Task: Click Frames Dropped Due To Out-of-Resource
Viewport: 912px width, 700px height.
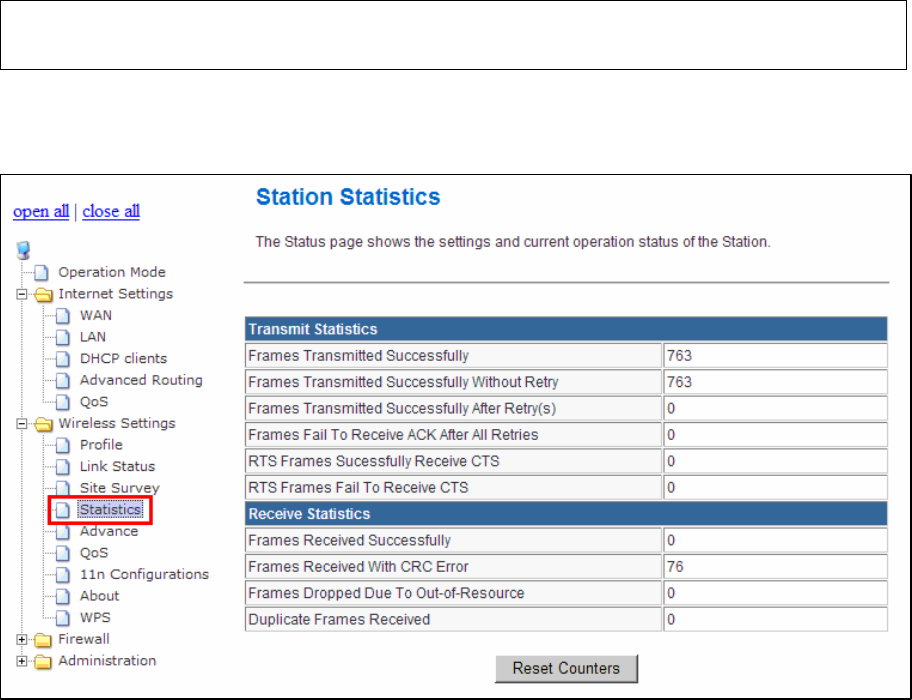Action: point(386,593)
